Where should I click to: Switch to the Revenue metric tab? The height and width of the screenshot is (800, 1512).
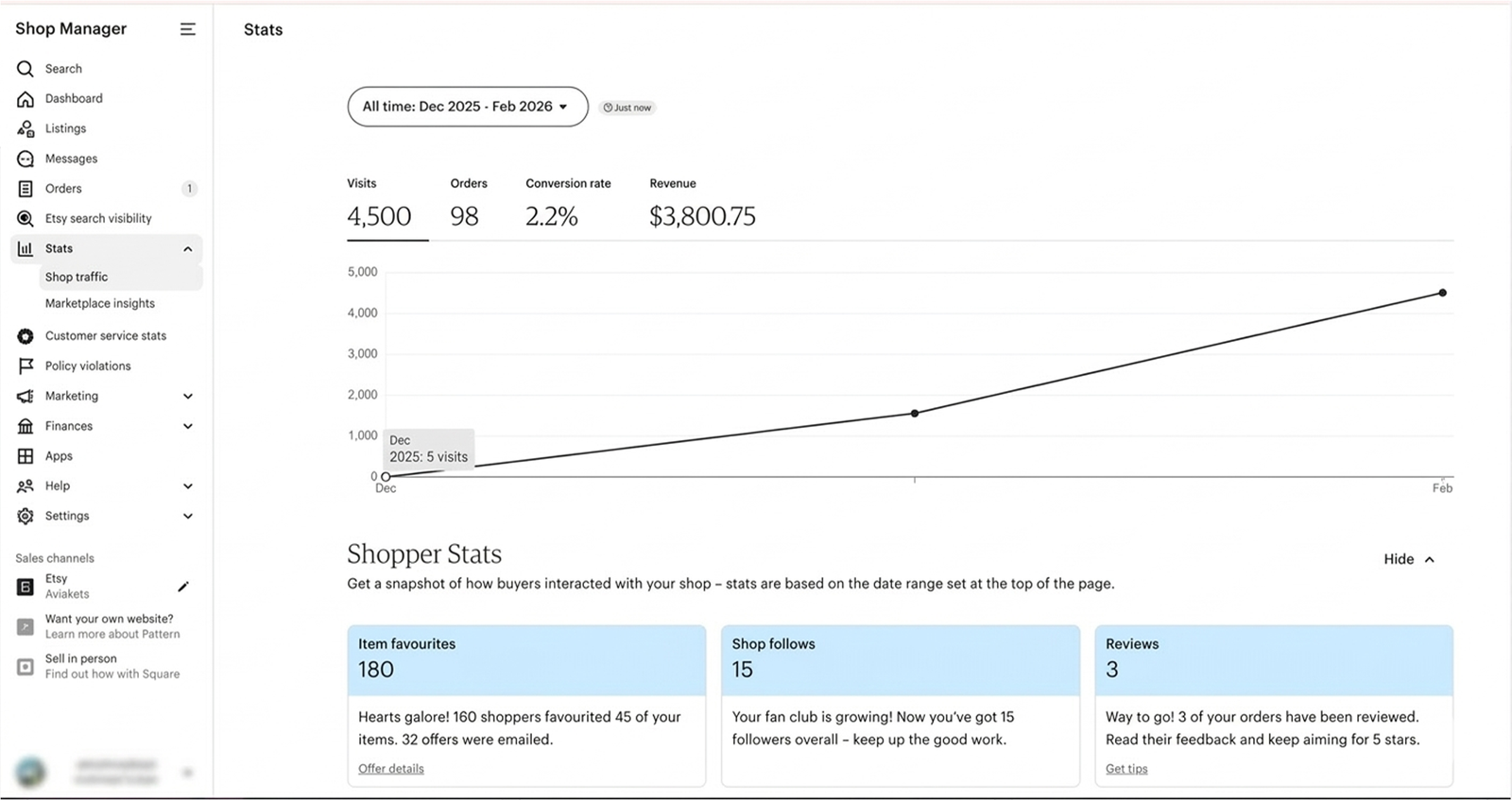point(702,205)
